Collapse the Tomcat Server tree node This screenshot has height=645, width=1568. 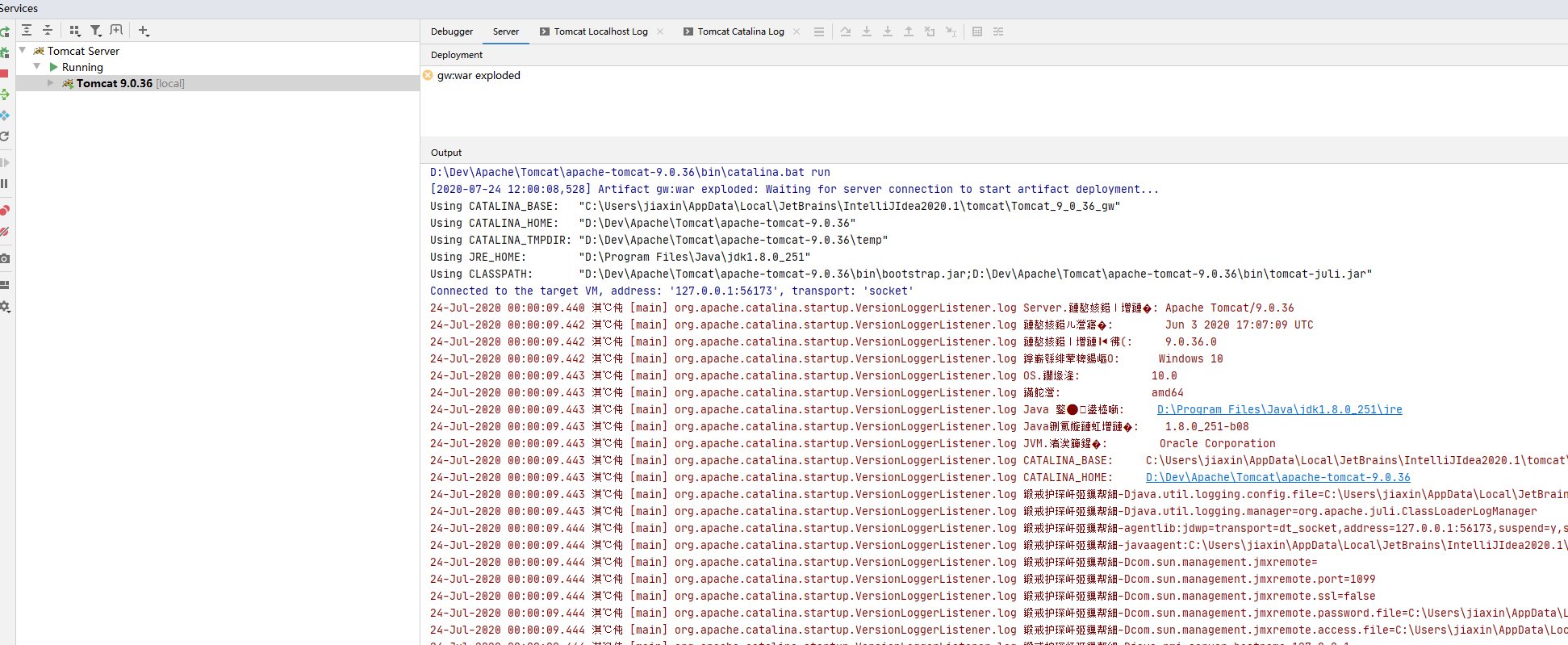[x=23, y=51]
